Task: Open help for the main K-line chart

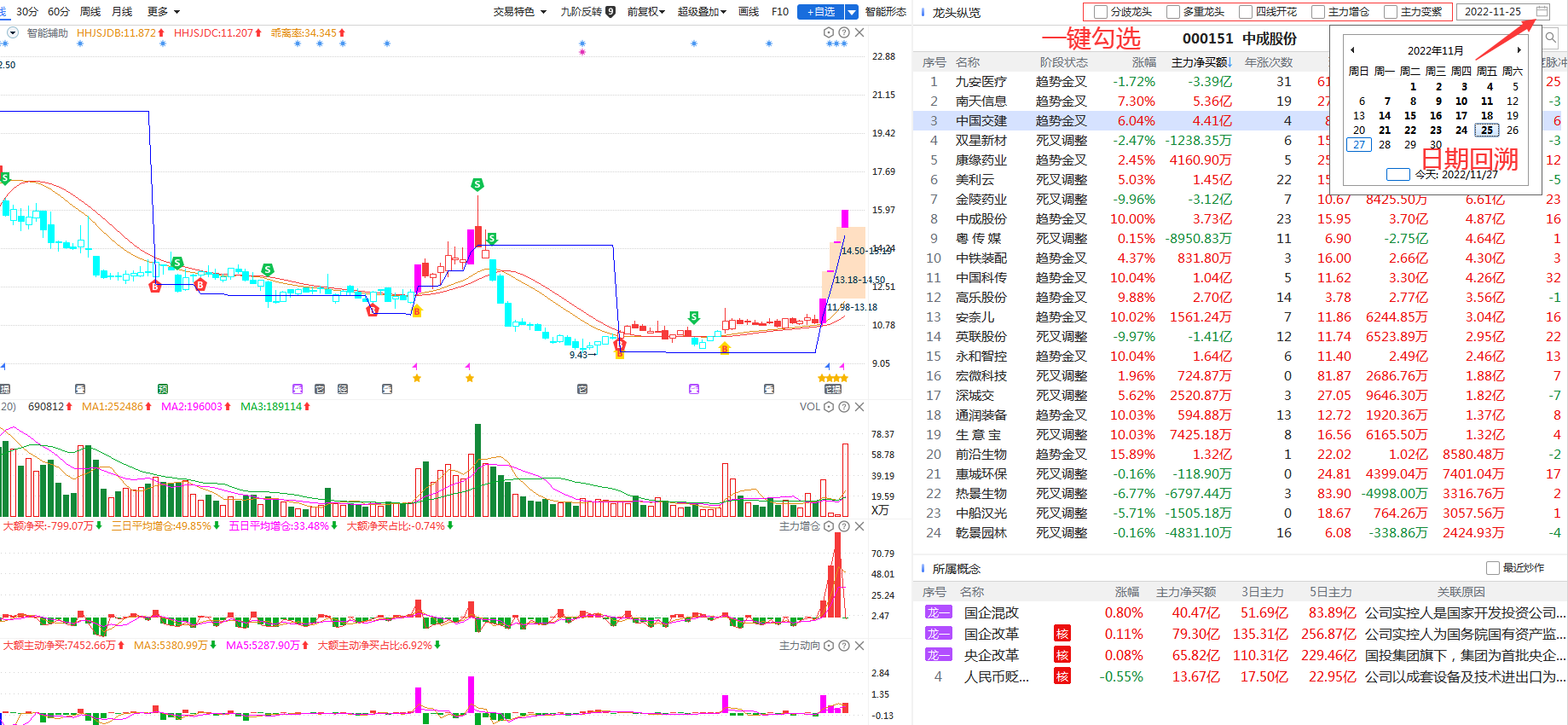Action: click(x=844, y=32)
